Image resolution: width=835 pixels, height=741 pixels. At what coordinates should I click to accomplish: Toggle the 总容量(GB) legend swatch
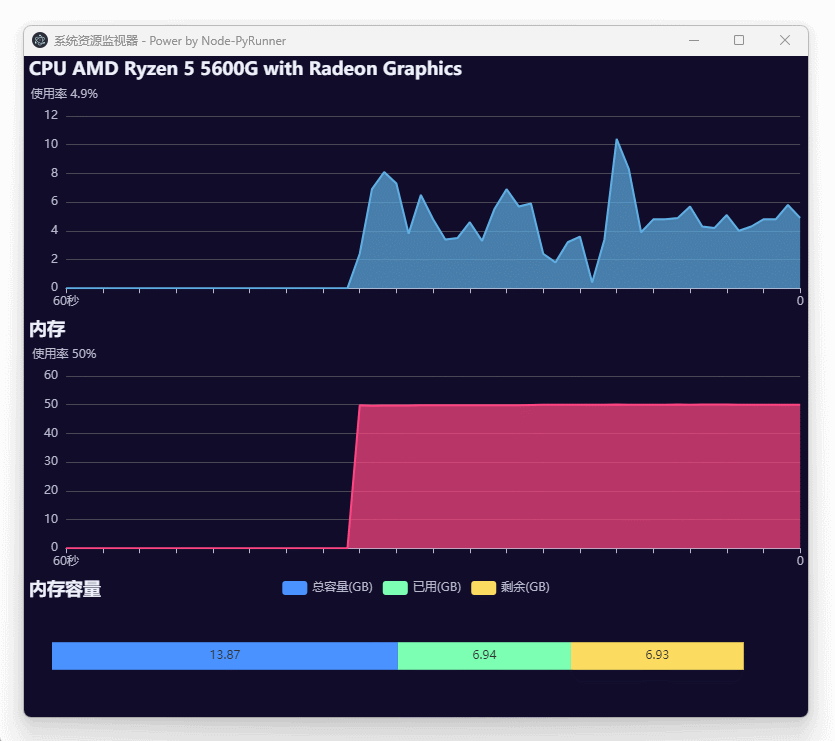pos(294,588)
